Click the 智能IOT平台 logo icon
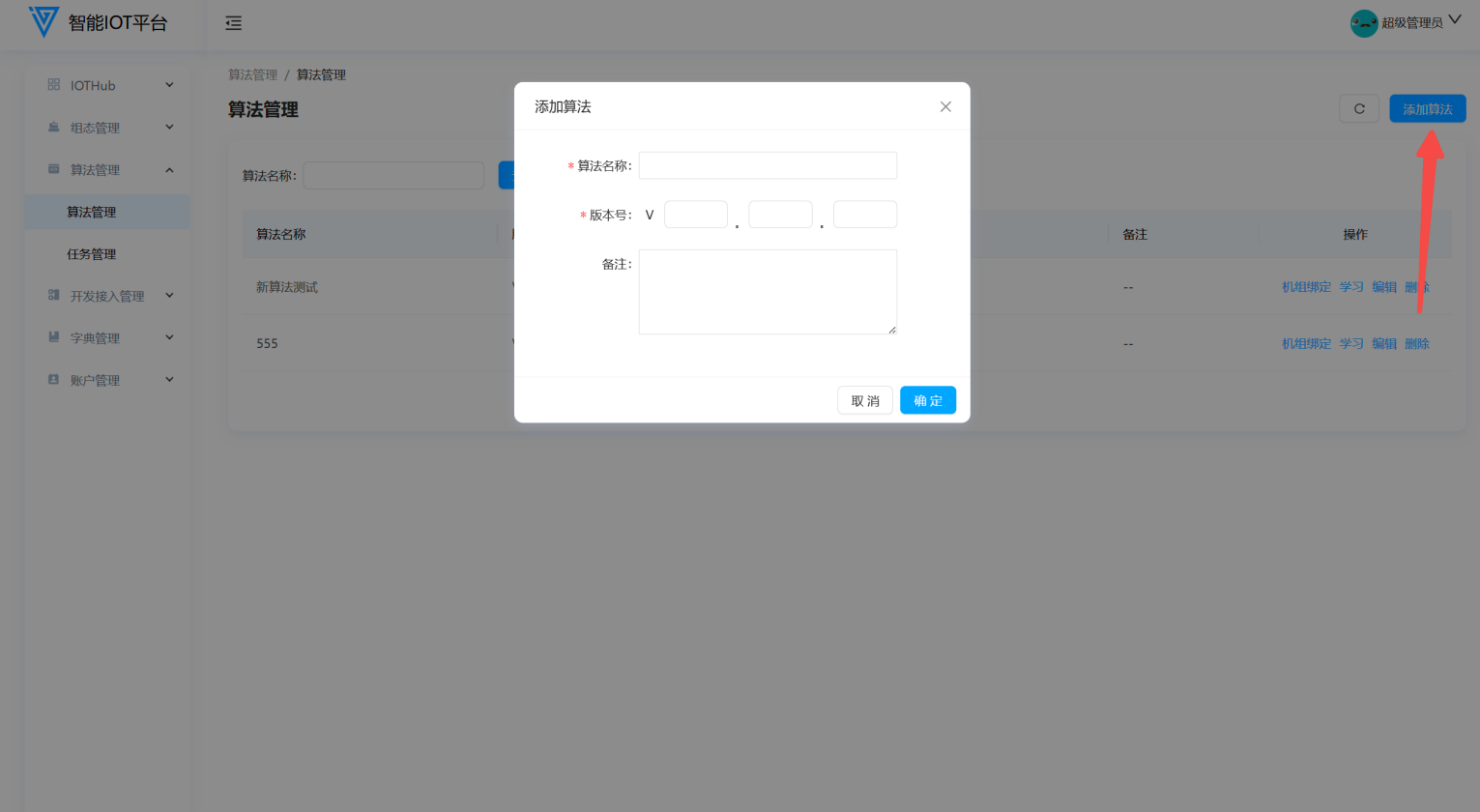The width and height of the screenshot is (1480, 812). [44, 21]
